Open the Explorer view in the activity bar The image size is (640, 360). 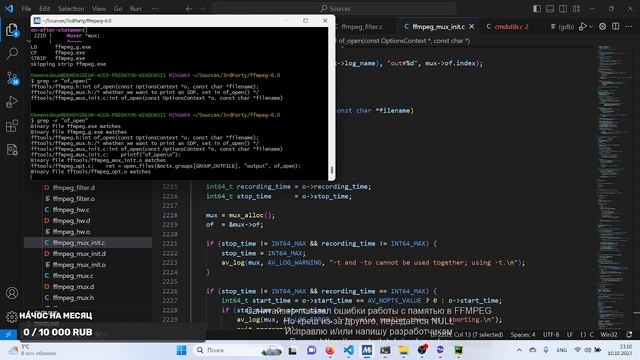pos(12,30)
